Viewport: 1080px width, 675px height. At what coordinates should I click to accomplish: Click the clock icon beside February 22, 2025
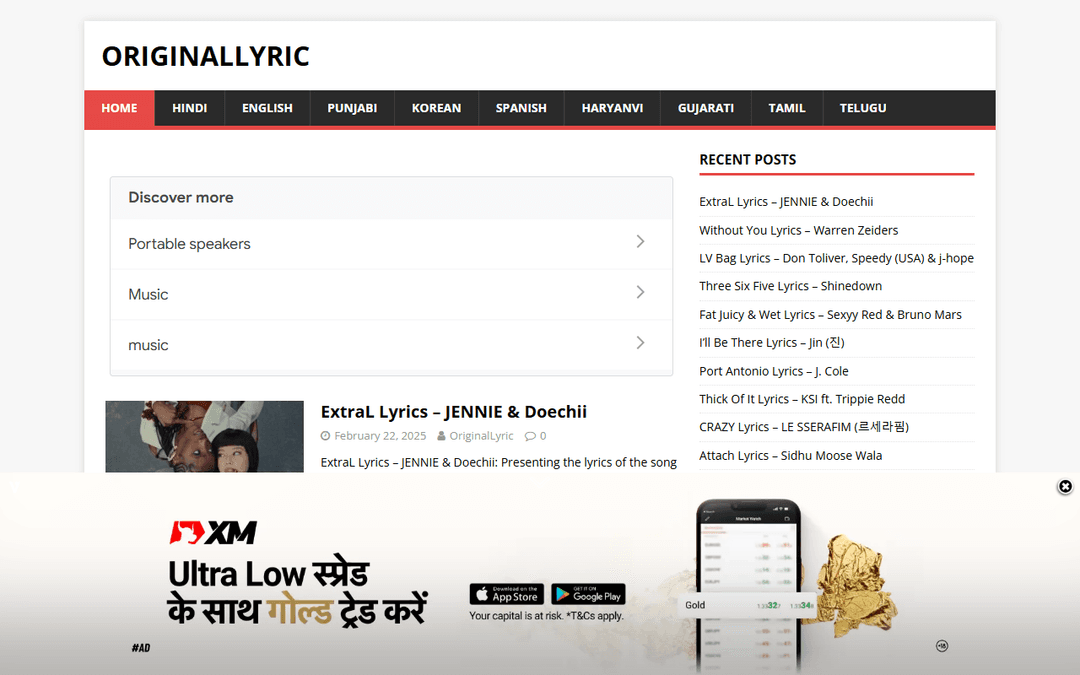pyautogui.click(x=325, y=436)
